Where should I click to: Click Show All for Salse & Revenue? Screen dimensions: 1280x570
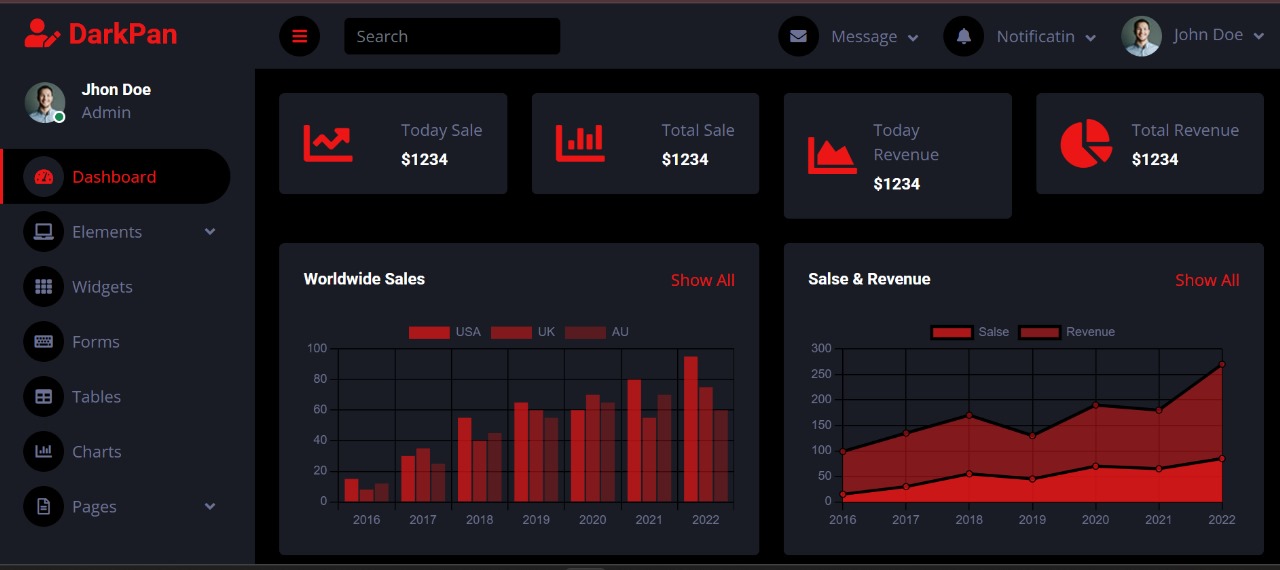(1206, 280)
